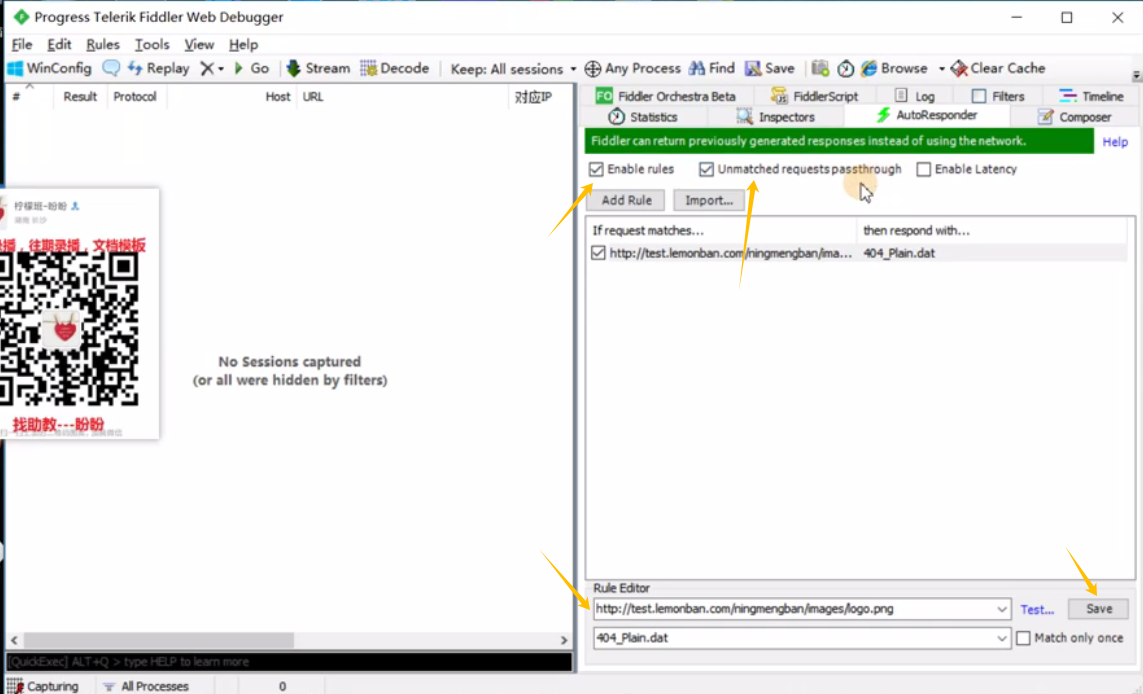Toggle Unmatched requests passthrough checkbox
The height and width of the screenshot is (694, 1143).
coord(706,169)
